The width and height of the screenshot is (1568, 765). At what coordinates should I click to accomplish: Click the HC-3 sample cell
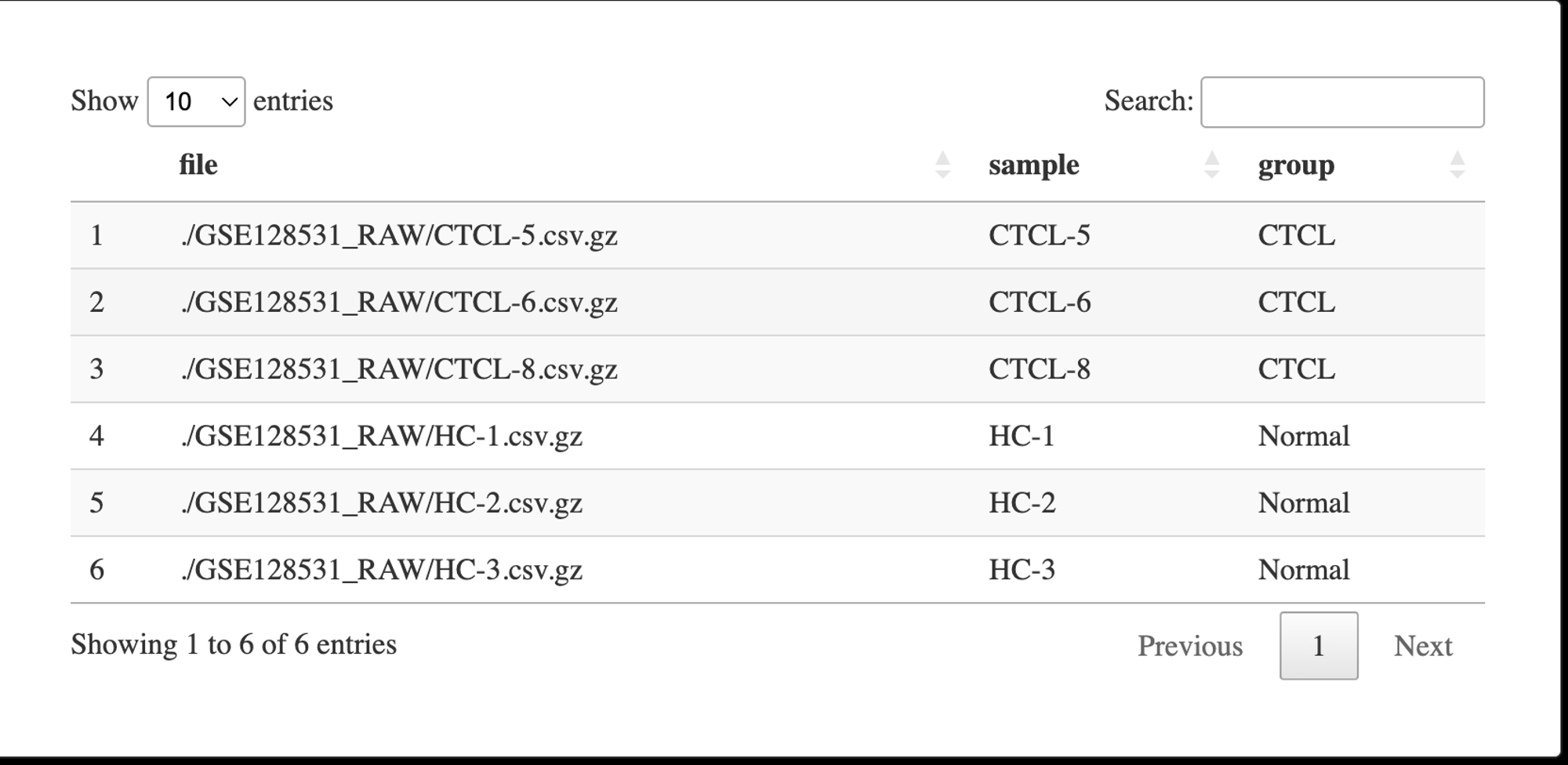1022,570
